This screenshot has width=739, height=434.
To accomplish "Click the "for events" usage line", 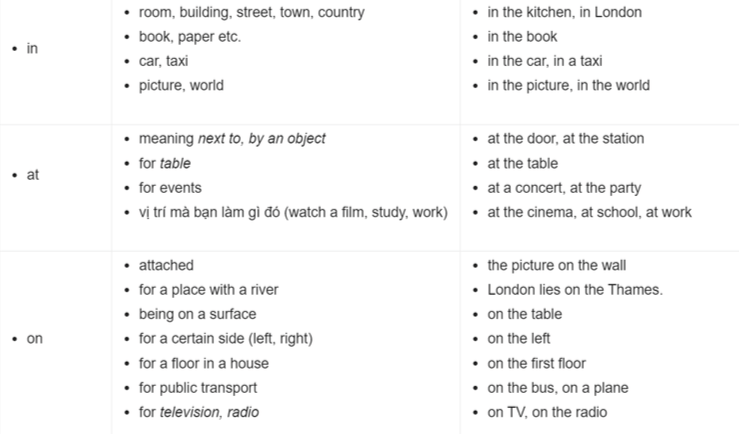I will pos(170,188).
